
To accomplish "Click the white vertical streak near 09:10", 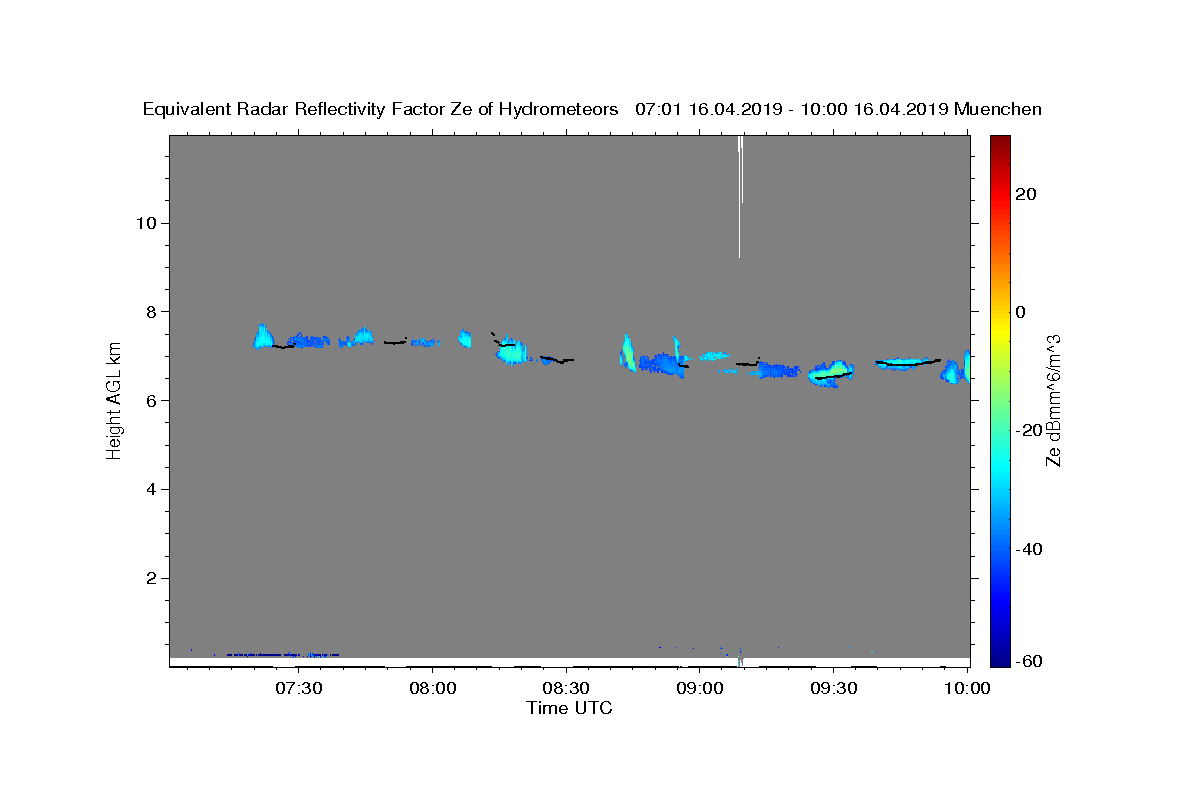I will (x=740, y=196).
